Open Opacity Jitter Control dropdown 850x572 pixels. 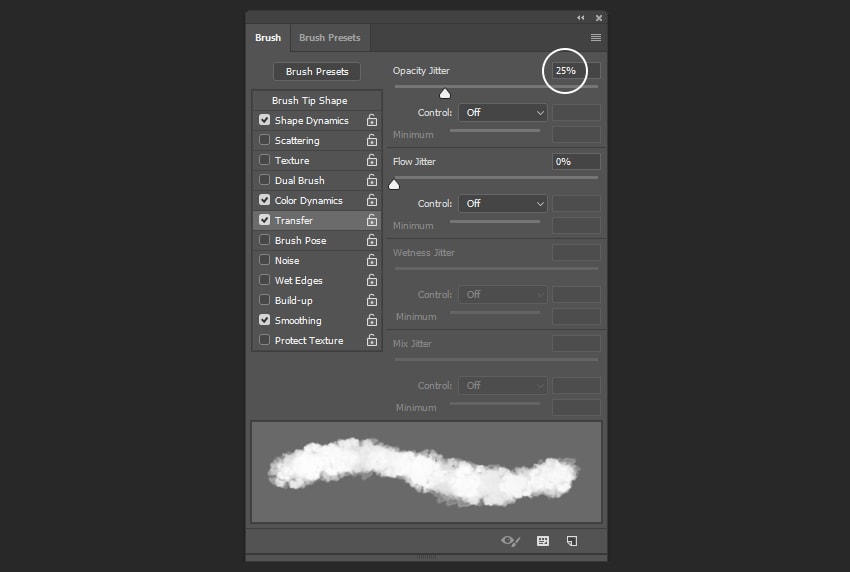click(x=503, y=113)
